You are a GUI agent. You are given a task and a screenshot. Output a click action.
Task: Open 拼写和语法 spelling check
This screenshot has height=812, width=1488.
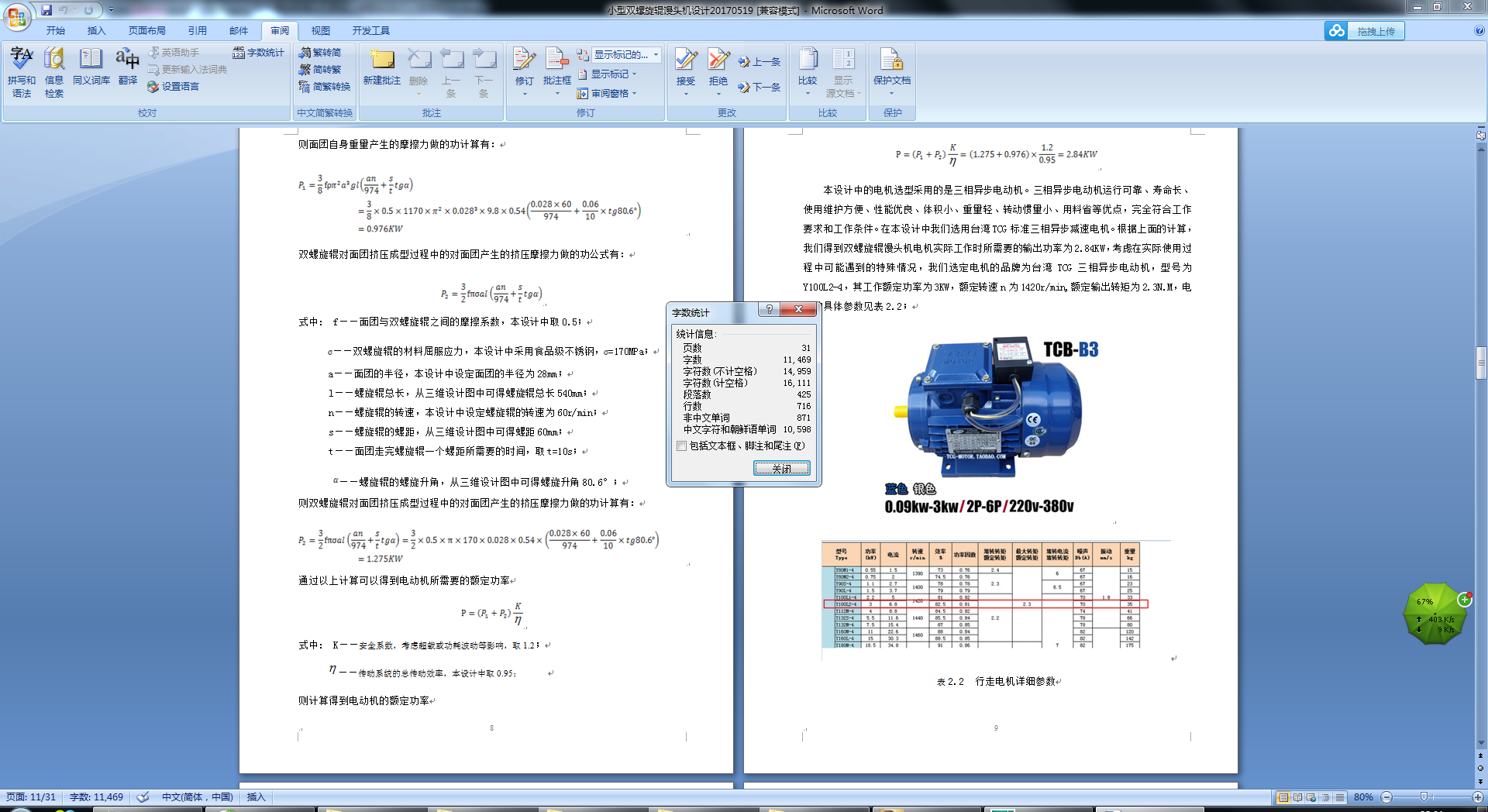[x=22, y=71]
